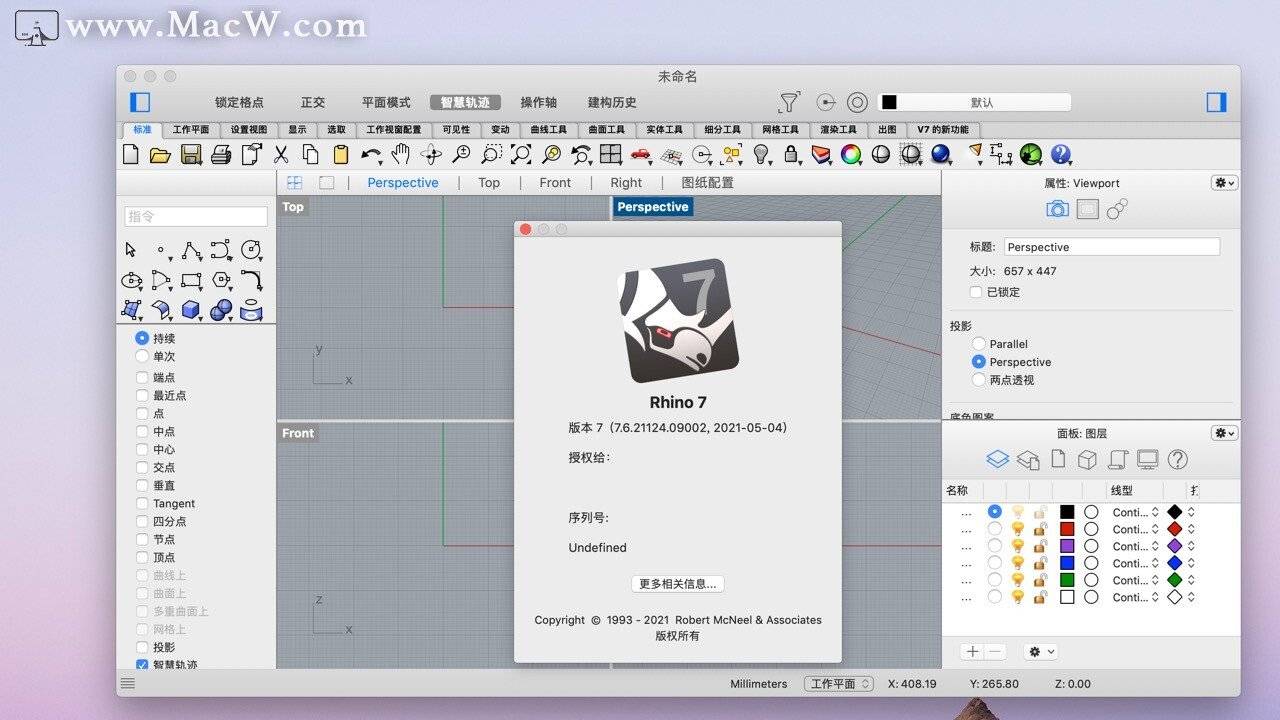
Task: Select the Pan hand tool
Action: click(x=401, y=154)
